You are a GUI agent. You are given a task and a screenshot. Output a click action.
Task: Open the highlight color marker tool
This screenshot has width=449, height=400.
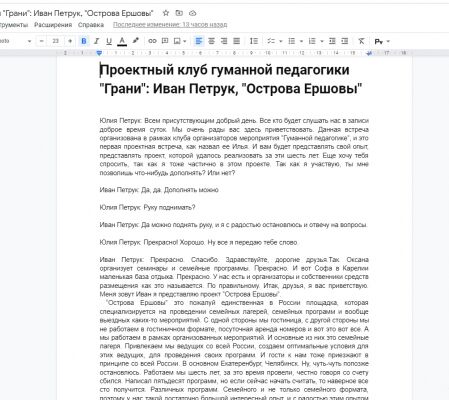click(x=135, y=41)
